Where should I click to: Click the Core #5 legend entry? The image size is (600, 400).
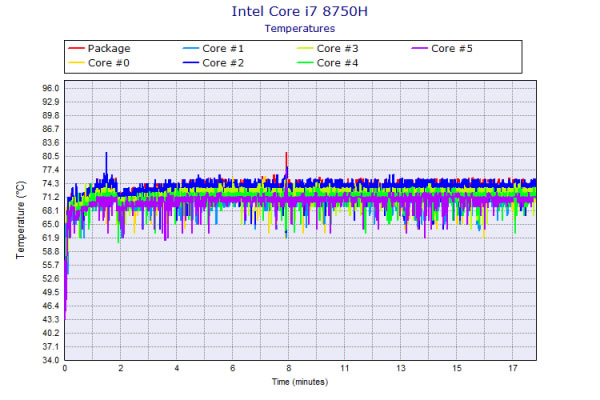[x=442, y=49]
